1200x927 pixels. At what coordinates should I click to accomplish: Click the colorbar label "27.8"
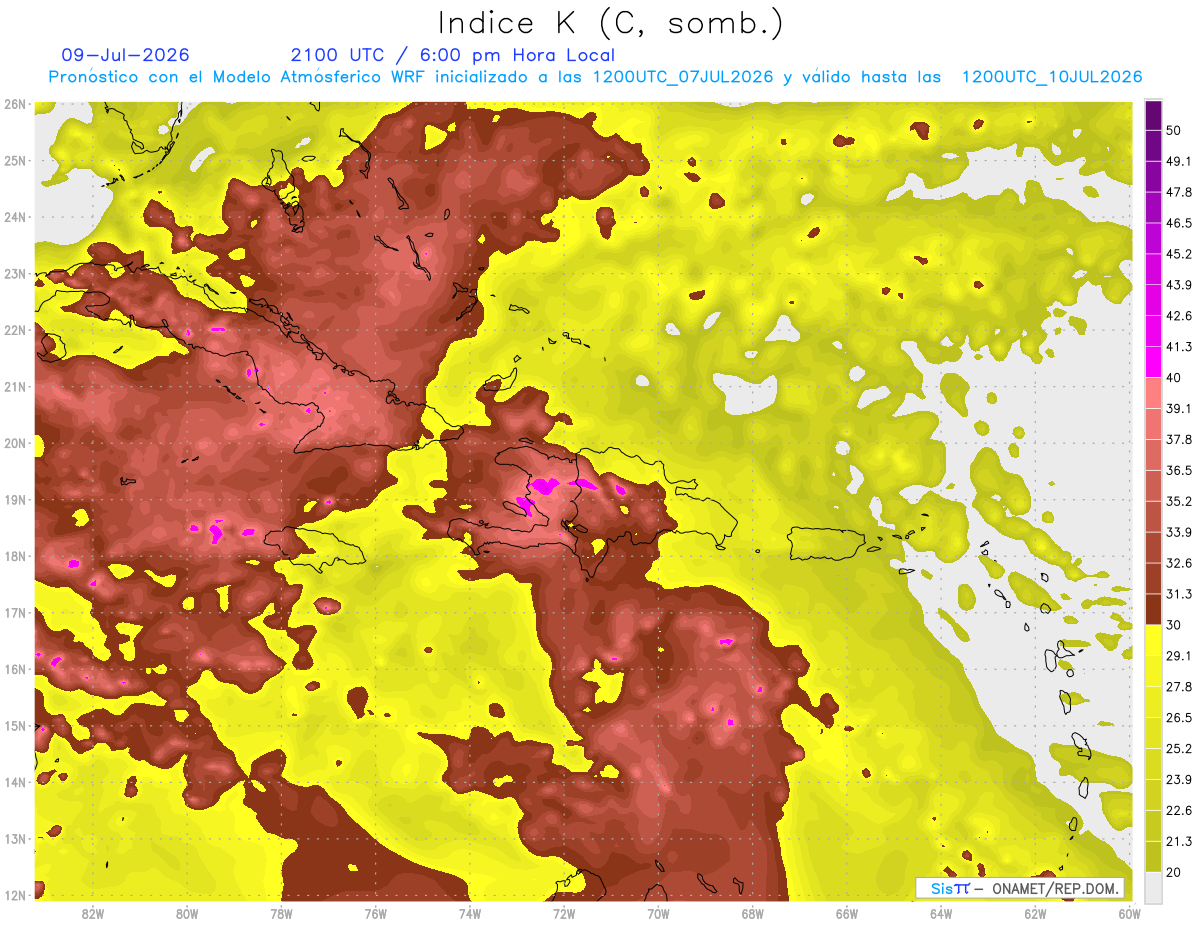point(1179,686)
